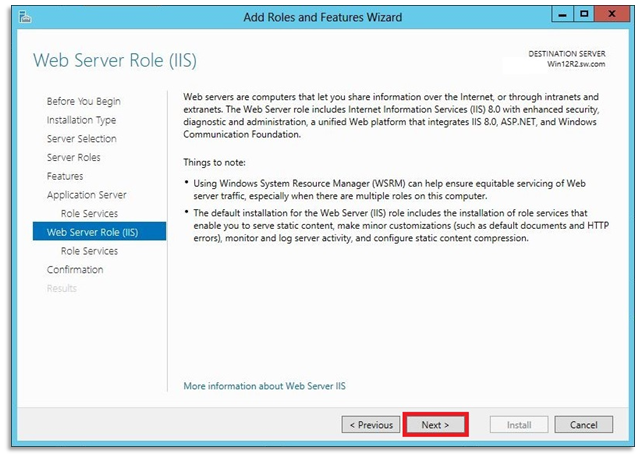
Task: Open the Installation Type step
Action: 81,120
